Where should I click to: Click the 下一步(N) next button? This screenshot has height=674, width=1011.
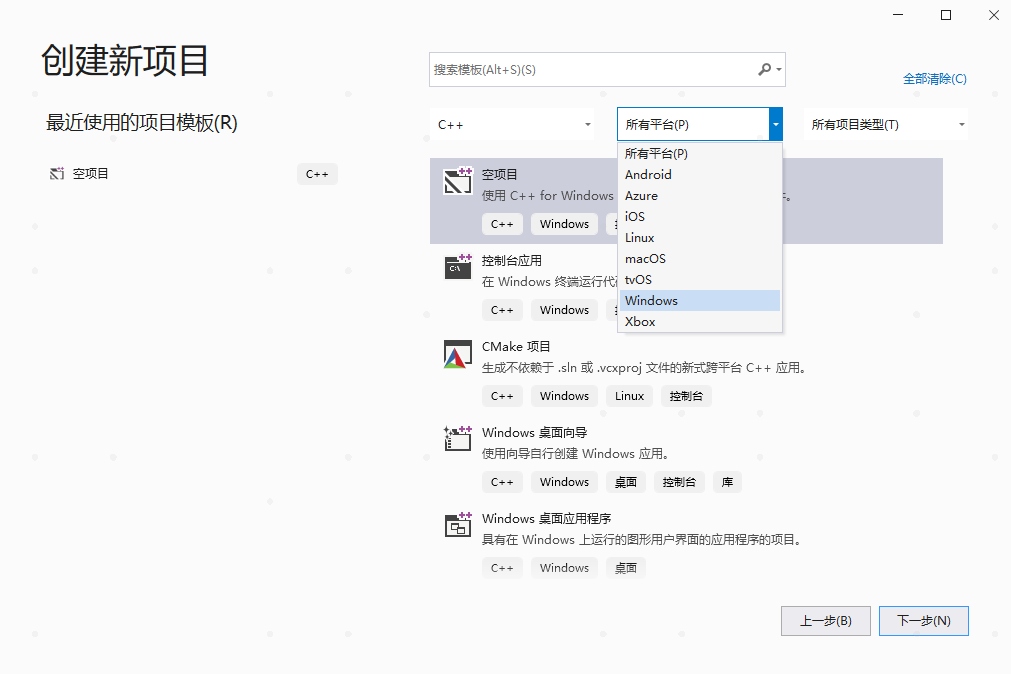coord(924,620)
